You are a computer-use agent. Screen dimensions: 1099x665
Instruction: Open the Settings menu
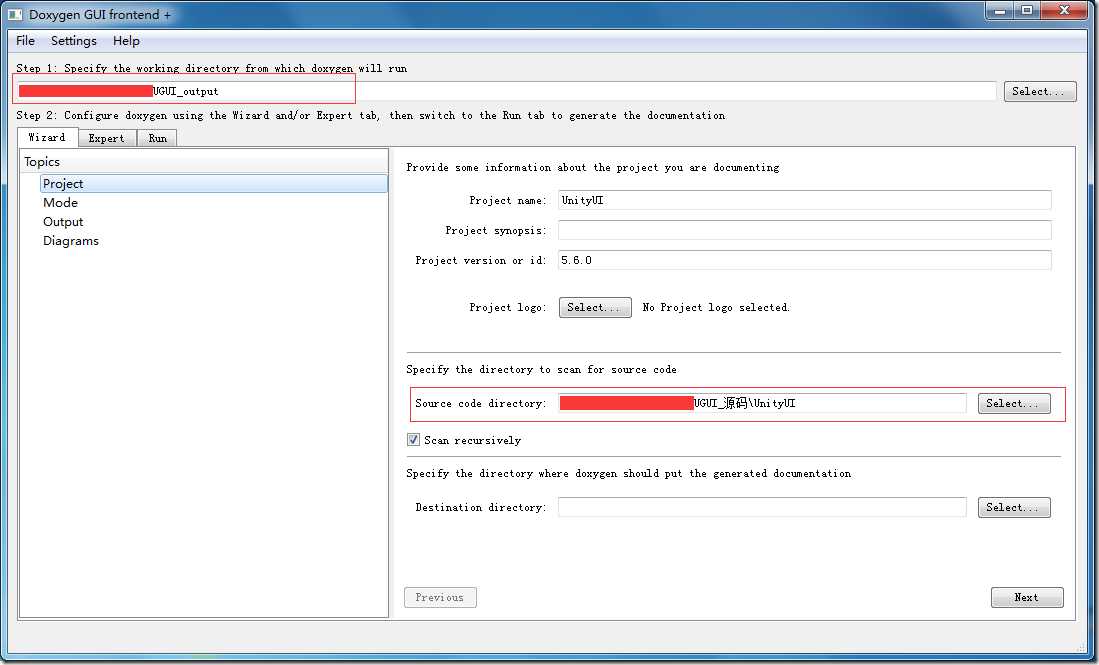(x=74, y=41)
